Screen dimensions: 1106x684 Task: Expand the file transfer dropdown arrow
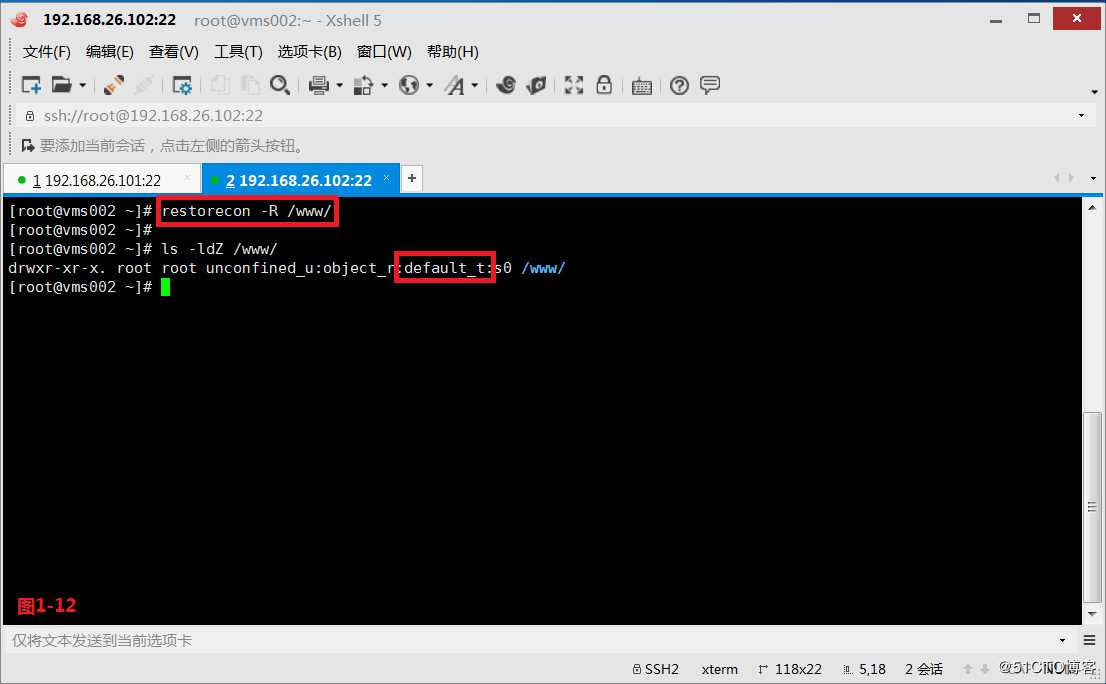tap(384, 85)
